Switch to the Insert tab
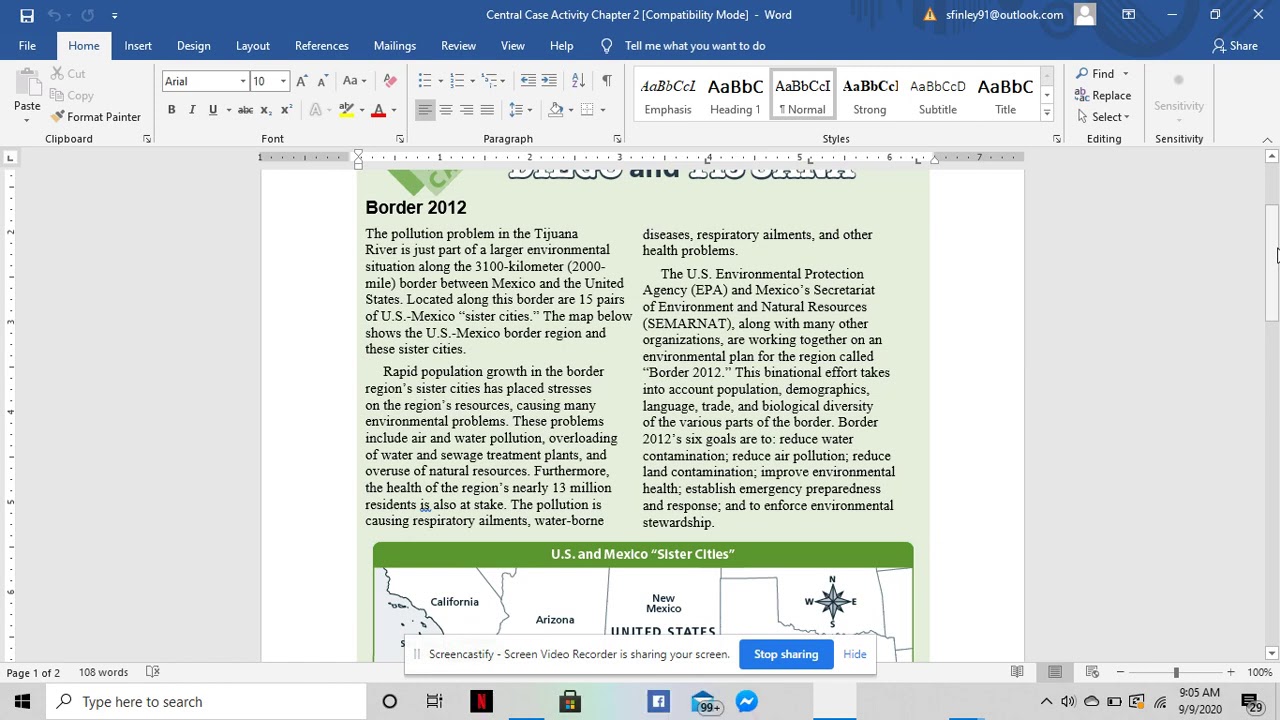1280x720 pixels. pyautogui.click(x=138, y=46)
